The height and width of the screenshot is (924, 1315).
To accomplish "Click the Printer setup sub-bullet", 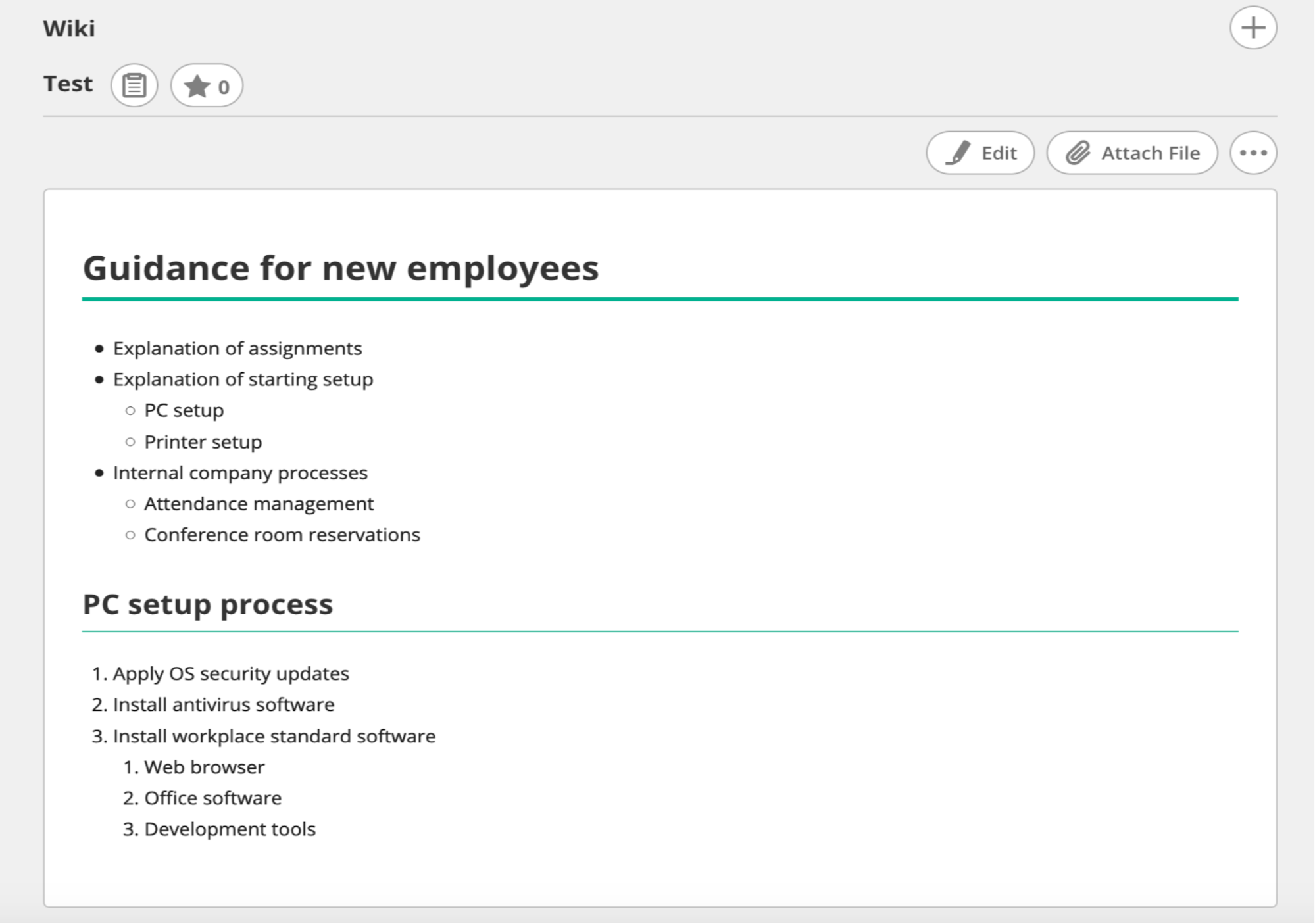I will point(203,442).
